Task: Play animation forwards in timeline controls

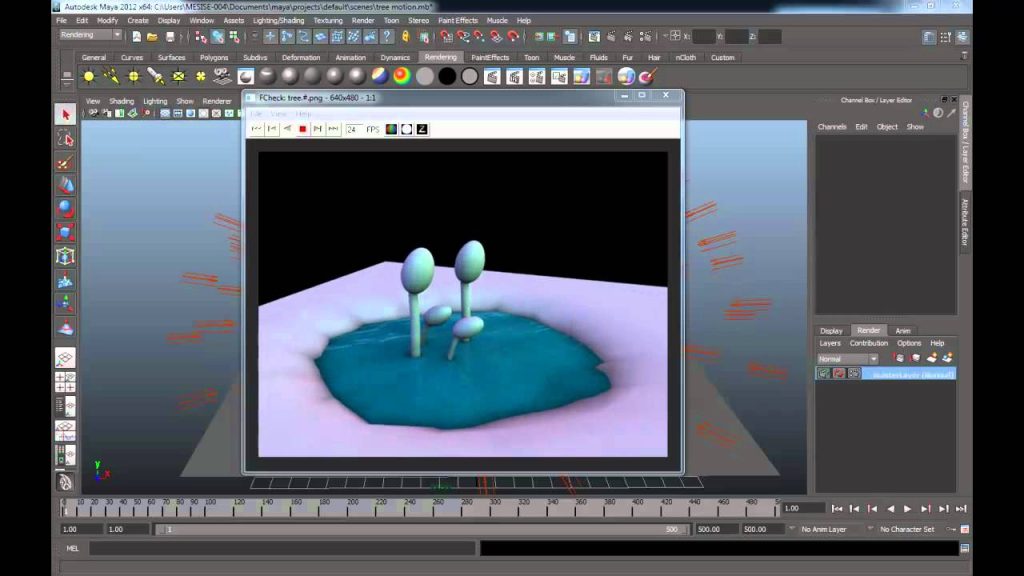Action: click(x=908, y=508)
